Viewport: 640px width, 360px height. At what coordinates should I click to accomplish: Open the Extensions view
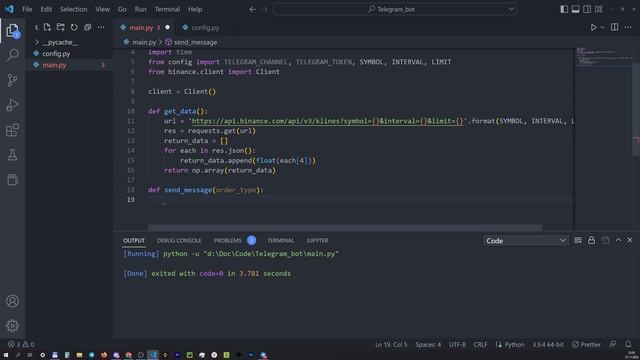point(13,130)
